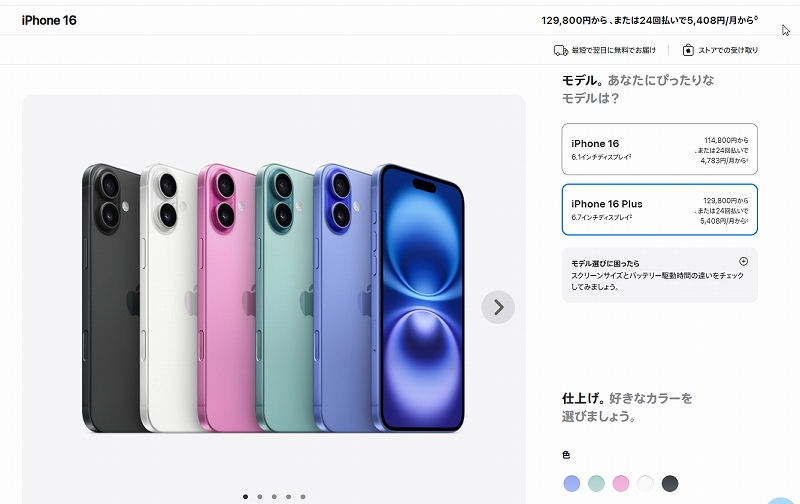
Task: Click the delivery truck icon
Action: [x=561, y=51]
